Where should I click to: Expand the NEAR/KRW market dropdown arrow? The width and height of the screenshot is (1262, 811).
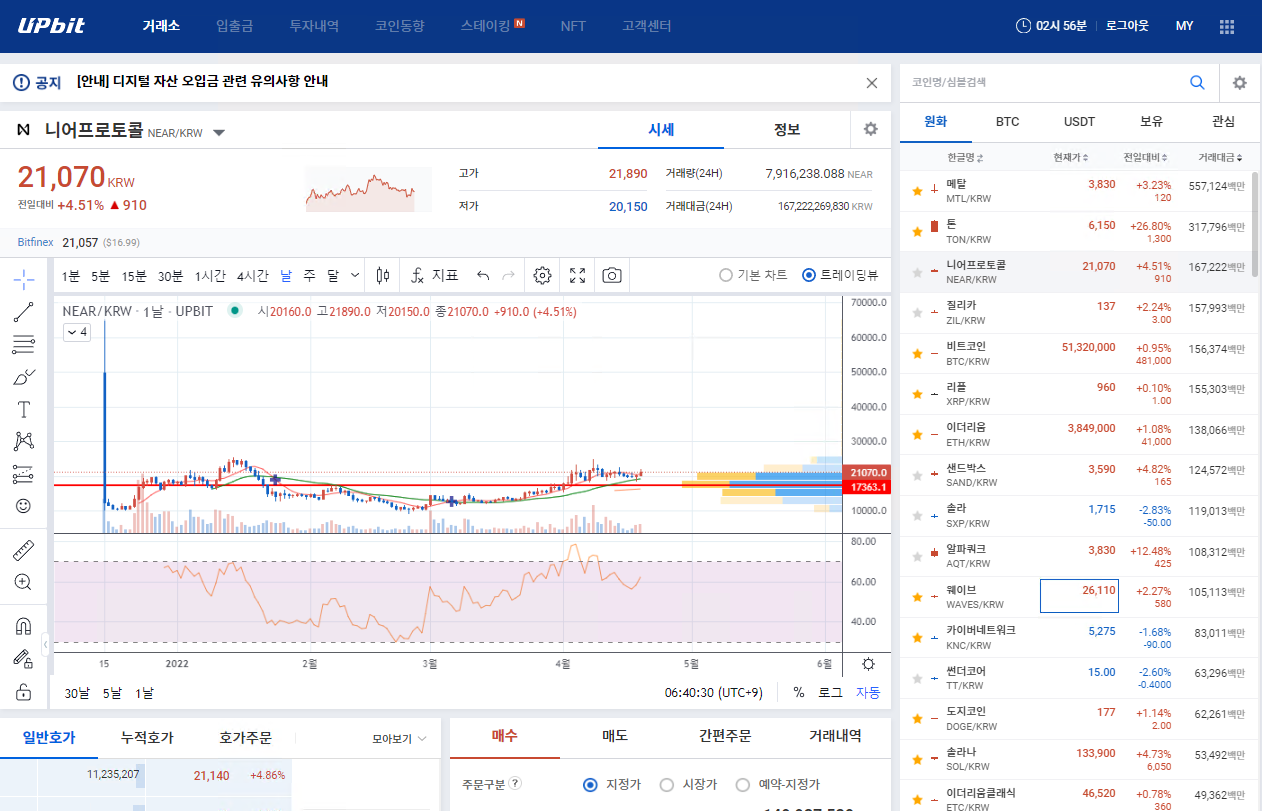pyautogui.click(x=219, y=132)
